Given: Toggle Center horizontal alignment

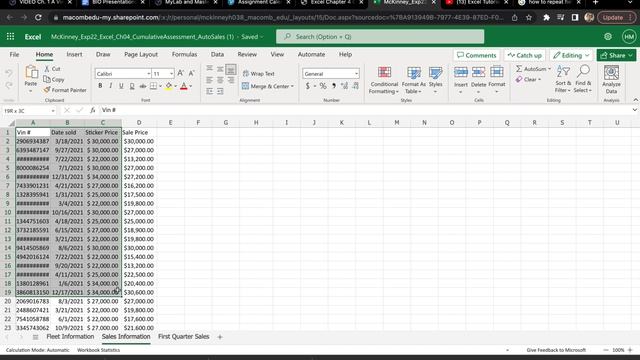Looking at the screenshot, I should tap(220, 80).
